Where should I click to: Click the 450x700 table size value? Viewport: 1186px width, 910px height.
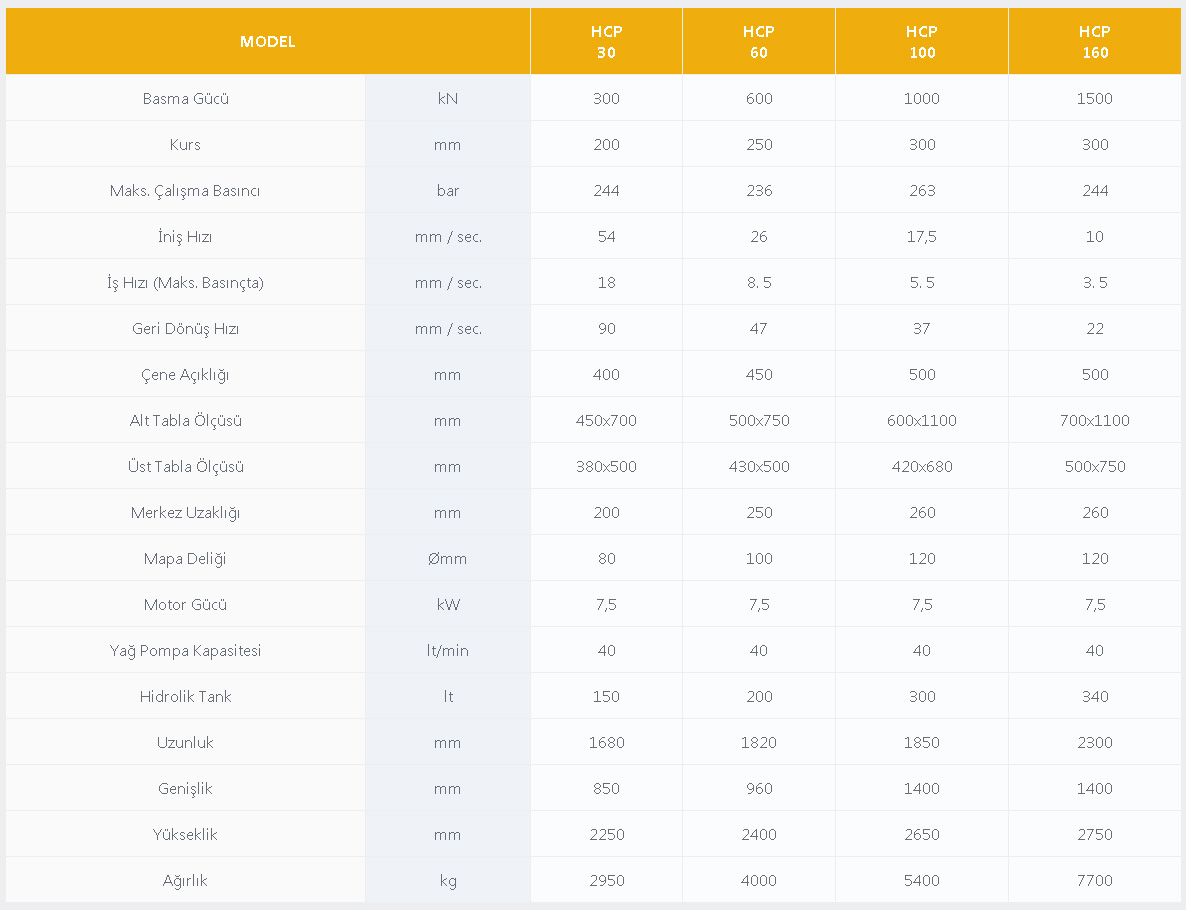tap(607, 421)
